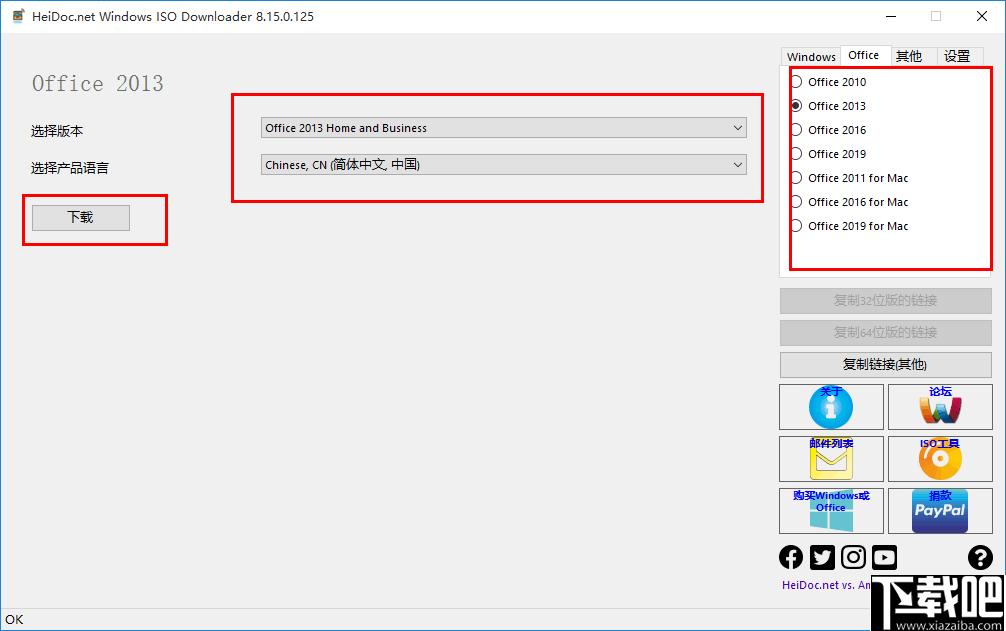Click the help question mark icon
This screenshot has width=1006, height=631.
[980, 557]
